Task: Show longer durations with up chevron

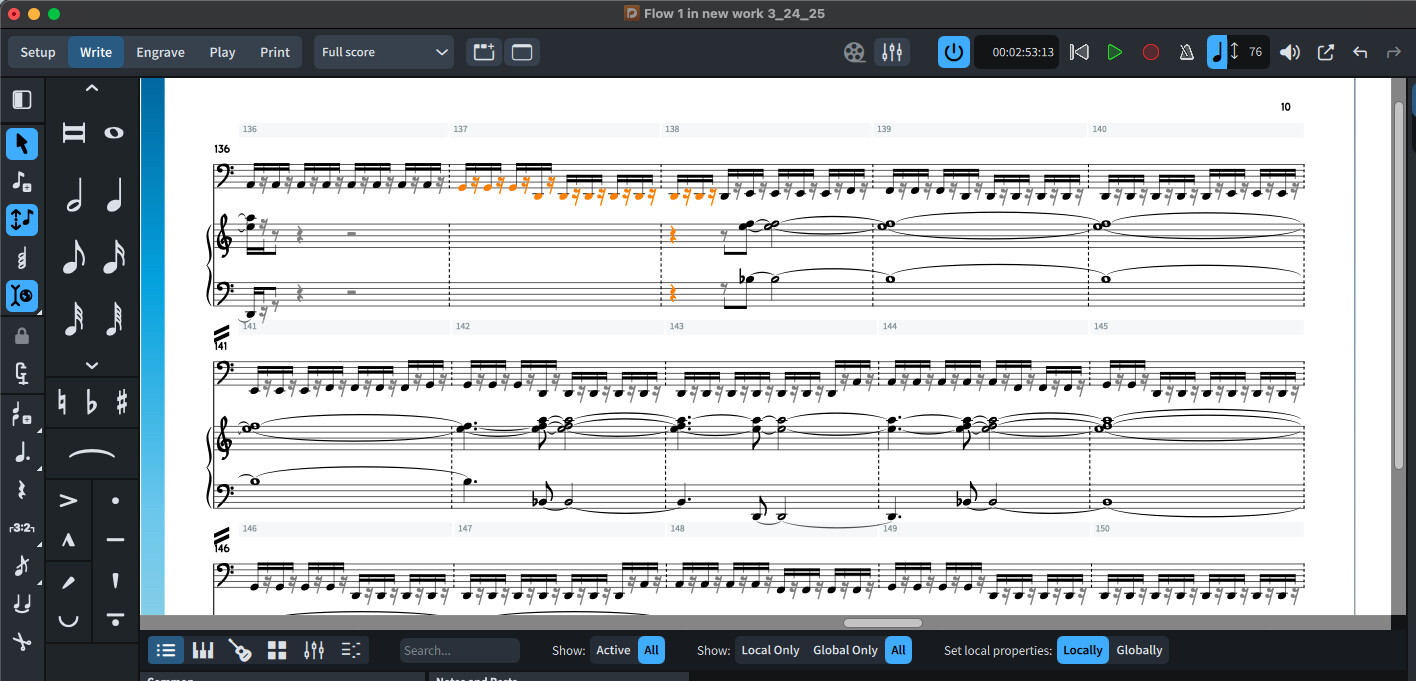Action: [x=92, y=89]
